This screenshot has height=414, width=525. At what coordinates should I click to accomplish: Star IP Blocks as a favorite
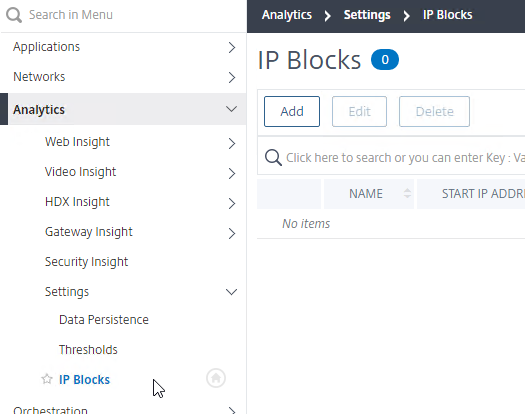[47, 379]
